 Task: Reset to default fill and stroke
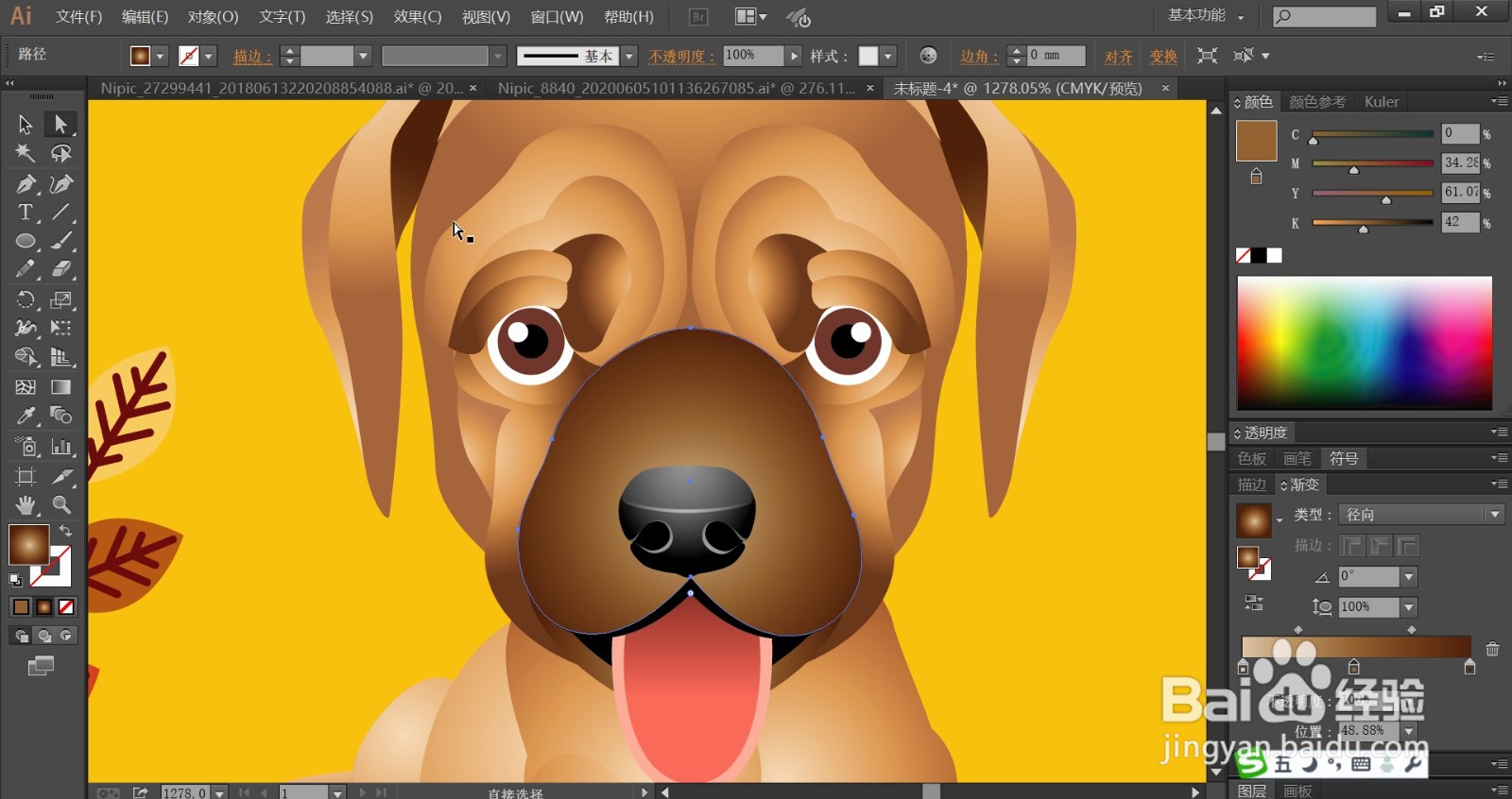pos(15,580)
